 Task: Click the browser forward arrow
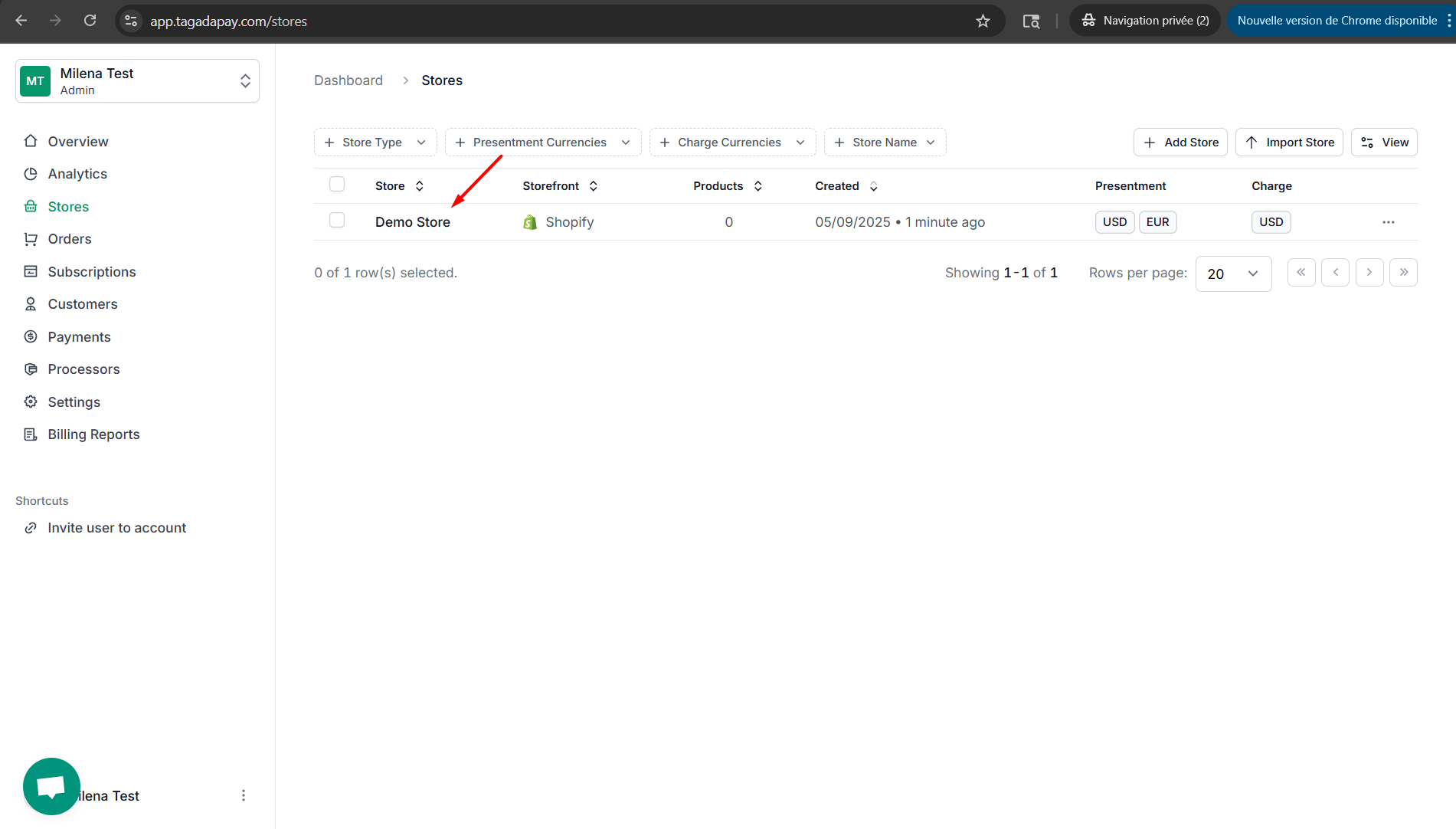tap(55, 21)
